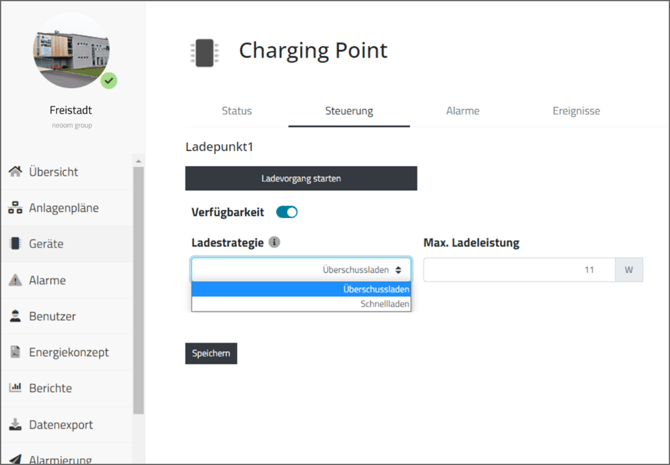670x465 pixels.
Task: Click the Energiekonzept document icon
Action: pyautogui.click(x=15, y=352)
